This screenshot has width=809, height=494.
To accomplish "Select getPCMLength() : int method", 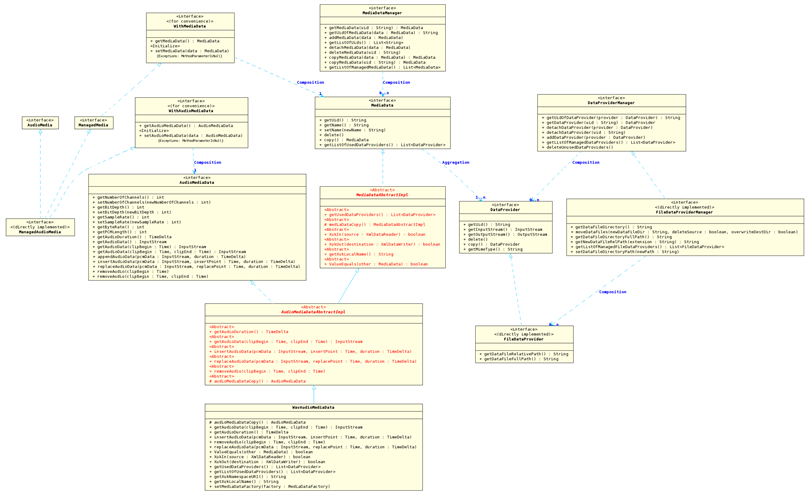I will point(120,232).
